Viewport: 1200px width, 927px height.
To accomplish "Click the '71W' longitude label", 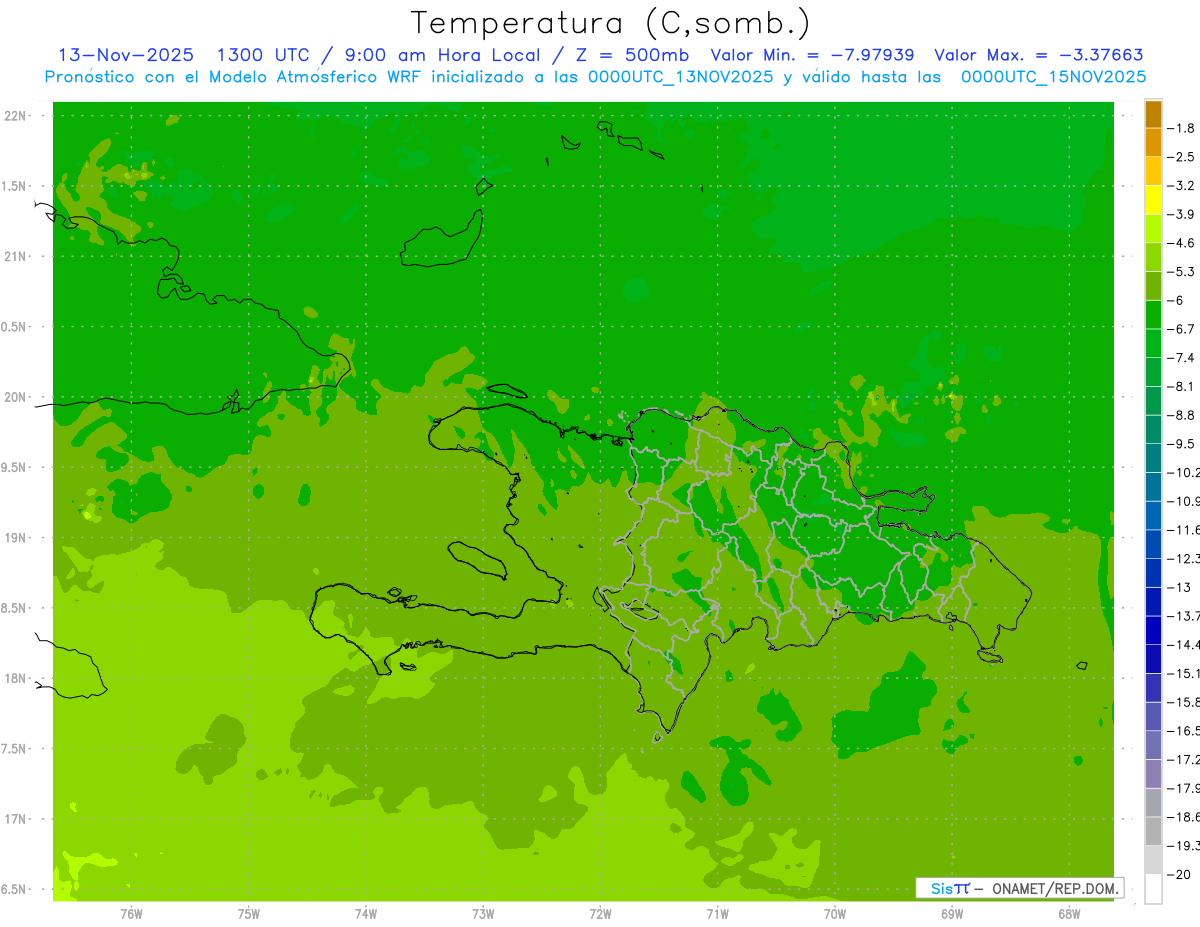I will (x=717, y=913).
